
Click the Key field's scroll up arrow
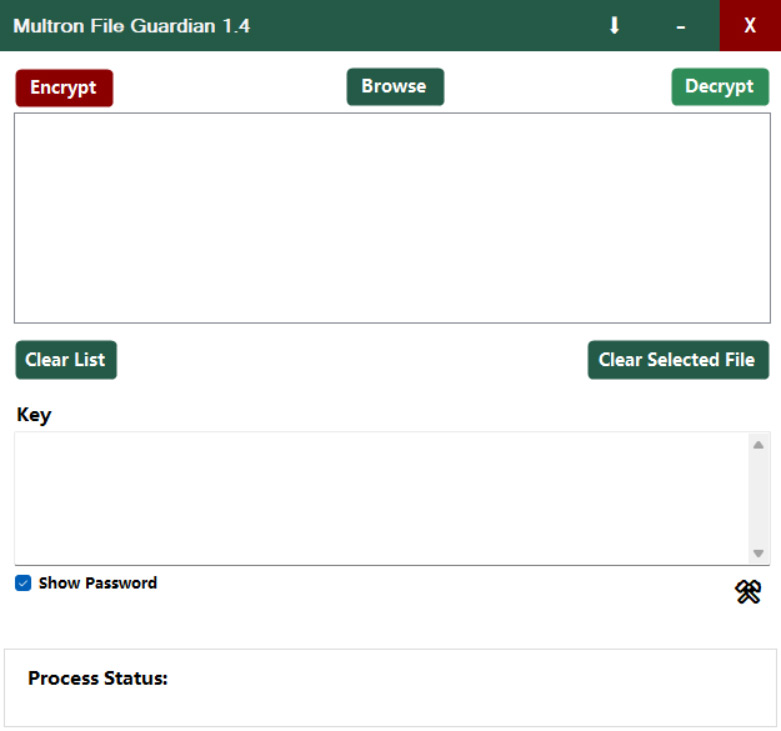click(x=758, y=445)
